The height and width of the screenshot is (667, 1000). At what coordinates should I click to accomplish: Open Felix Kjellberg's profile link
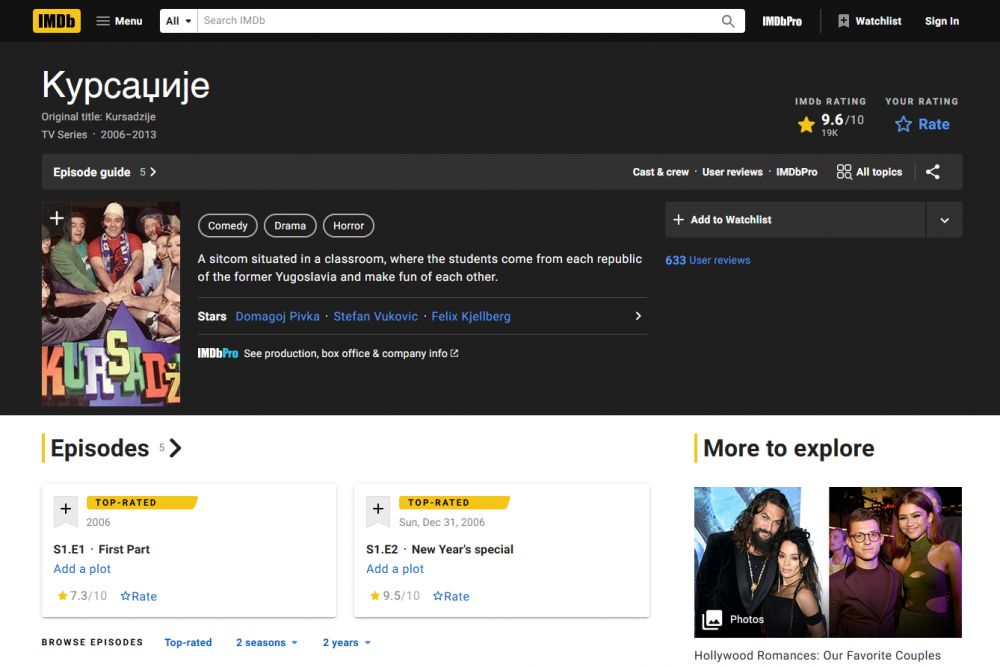[x=470, y=316]
